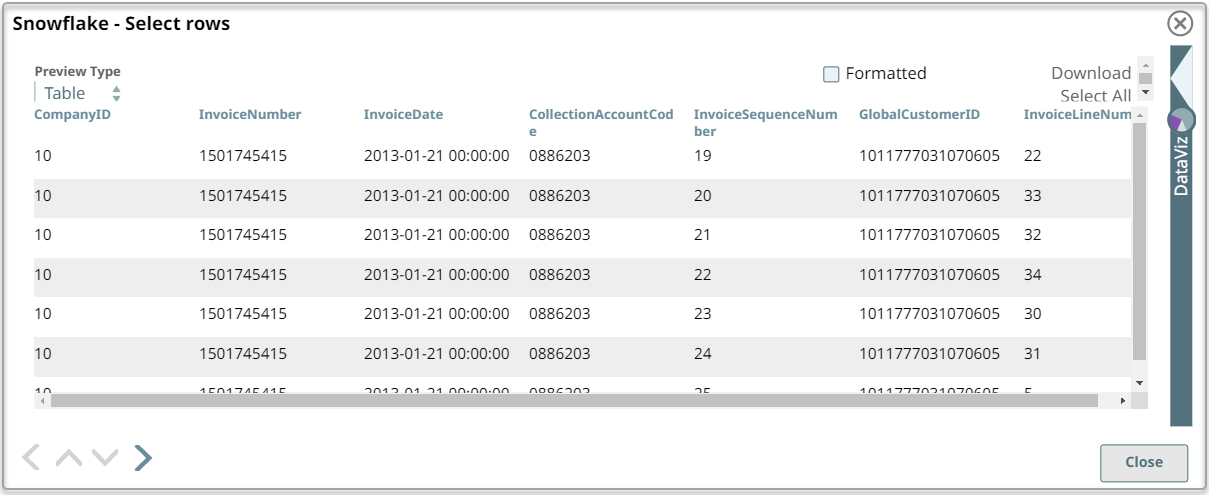Viewport: 1209px width, 495px height.
Task: Select sequence number cell 21
Action: click(x=703, y=235)
